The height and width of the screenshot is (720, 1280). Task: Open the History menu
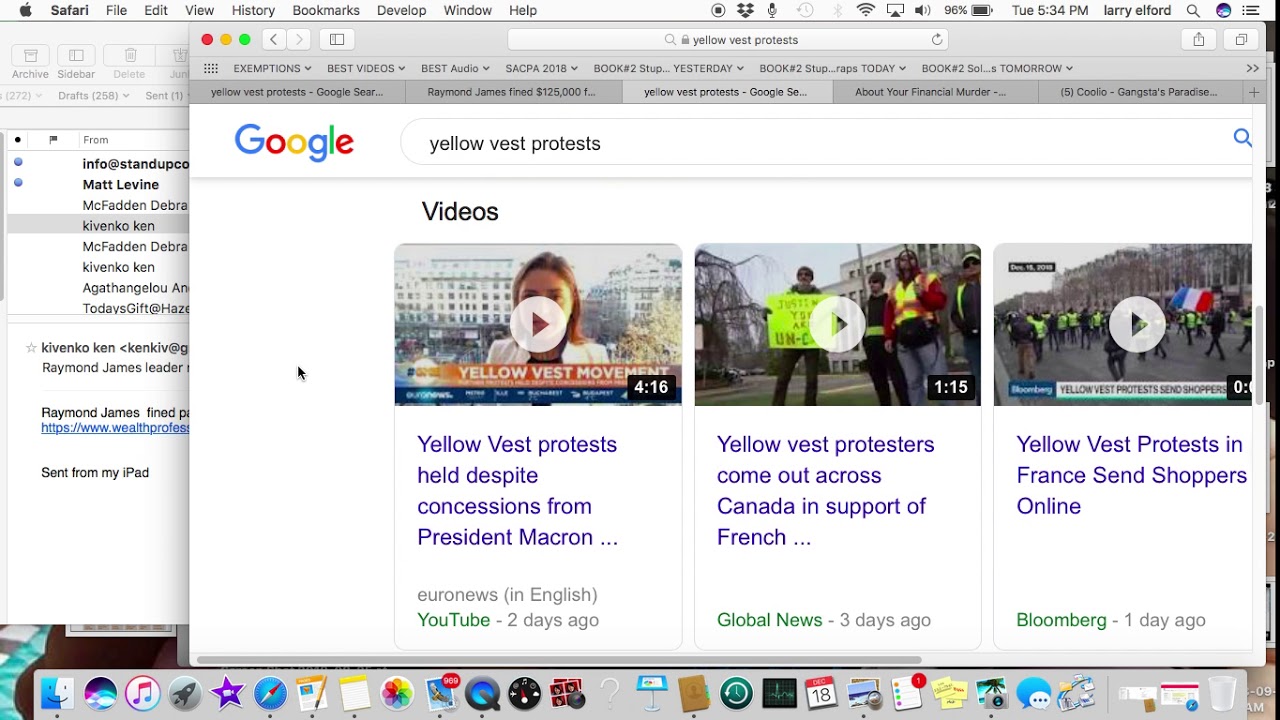253,10
